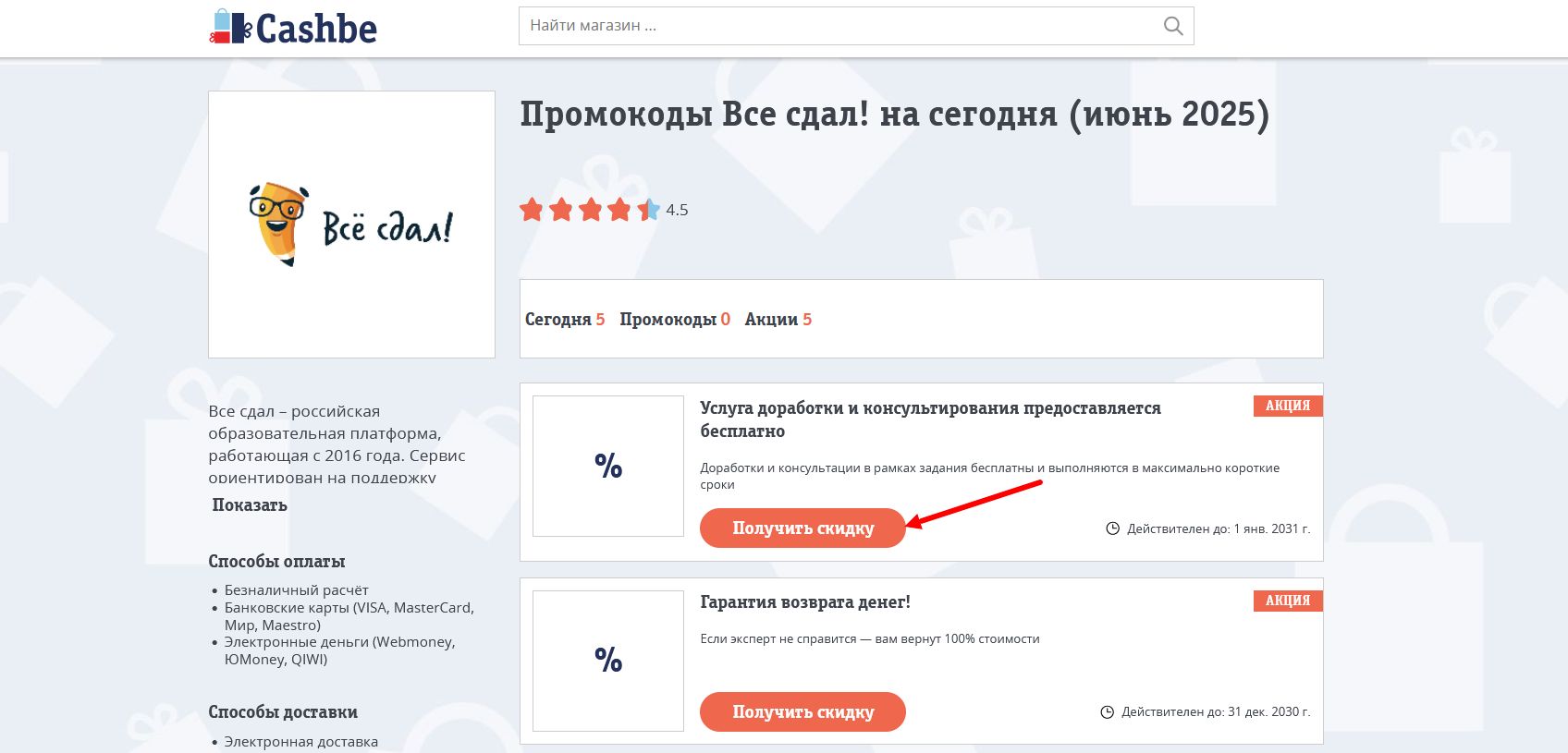The height and width of the screenshot is (753, 1568).
Task: Click 'Электронные деньги' list item
Action: [x=339, y=650]
